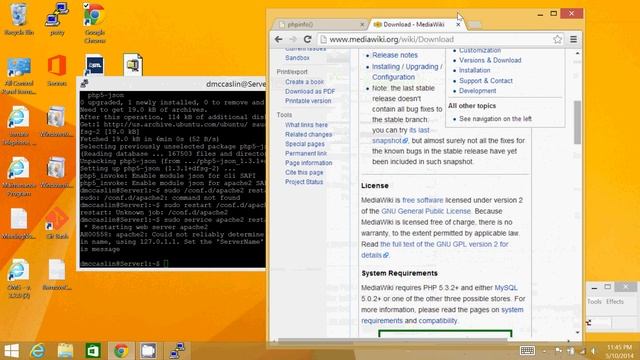Image resolution: width=640 pixels, height=360 pixels.
Task: Click the Chrome address bar URL
Action: pos(391,39)
